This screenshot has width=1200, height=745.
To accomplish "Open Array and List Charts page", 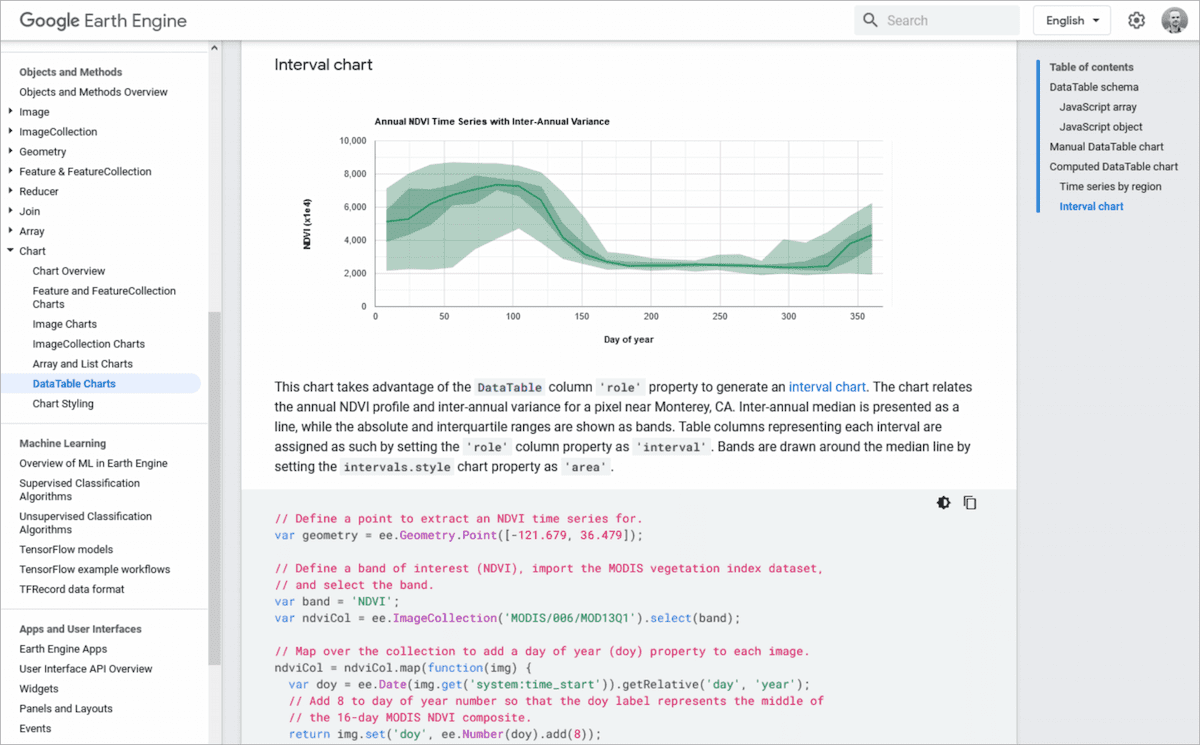I will click(82, 364).
